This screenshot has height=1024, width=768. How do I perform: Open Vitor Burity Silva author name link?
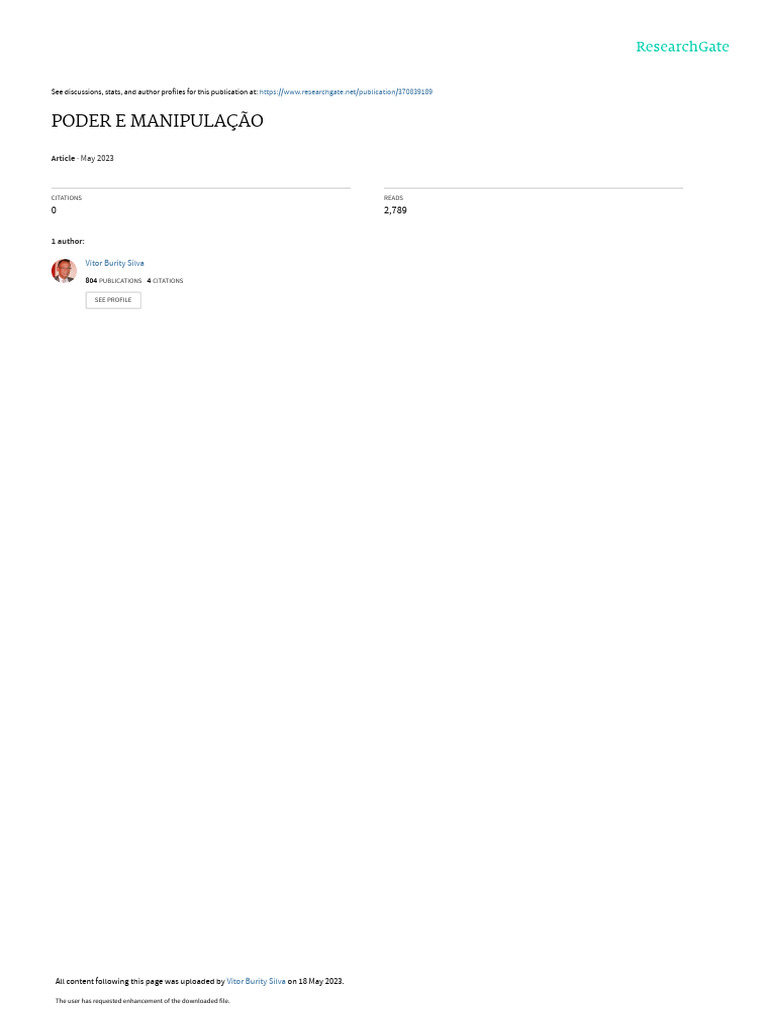[x=114, y=263]
